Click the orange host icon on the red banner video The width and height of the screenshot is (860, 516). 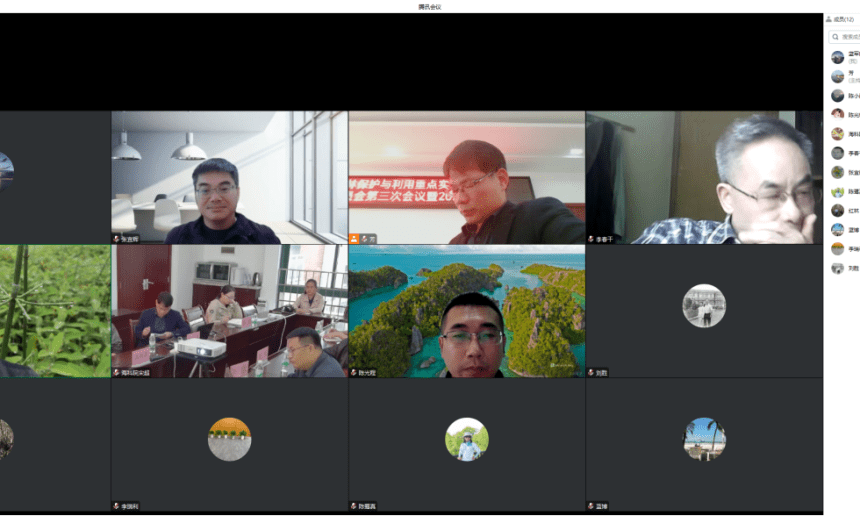(x=355, y=239)
